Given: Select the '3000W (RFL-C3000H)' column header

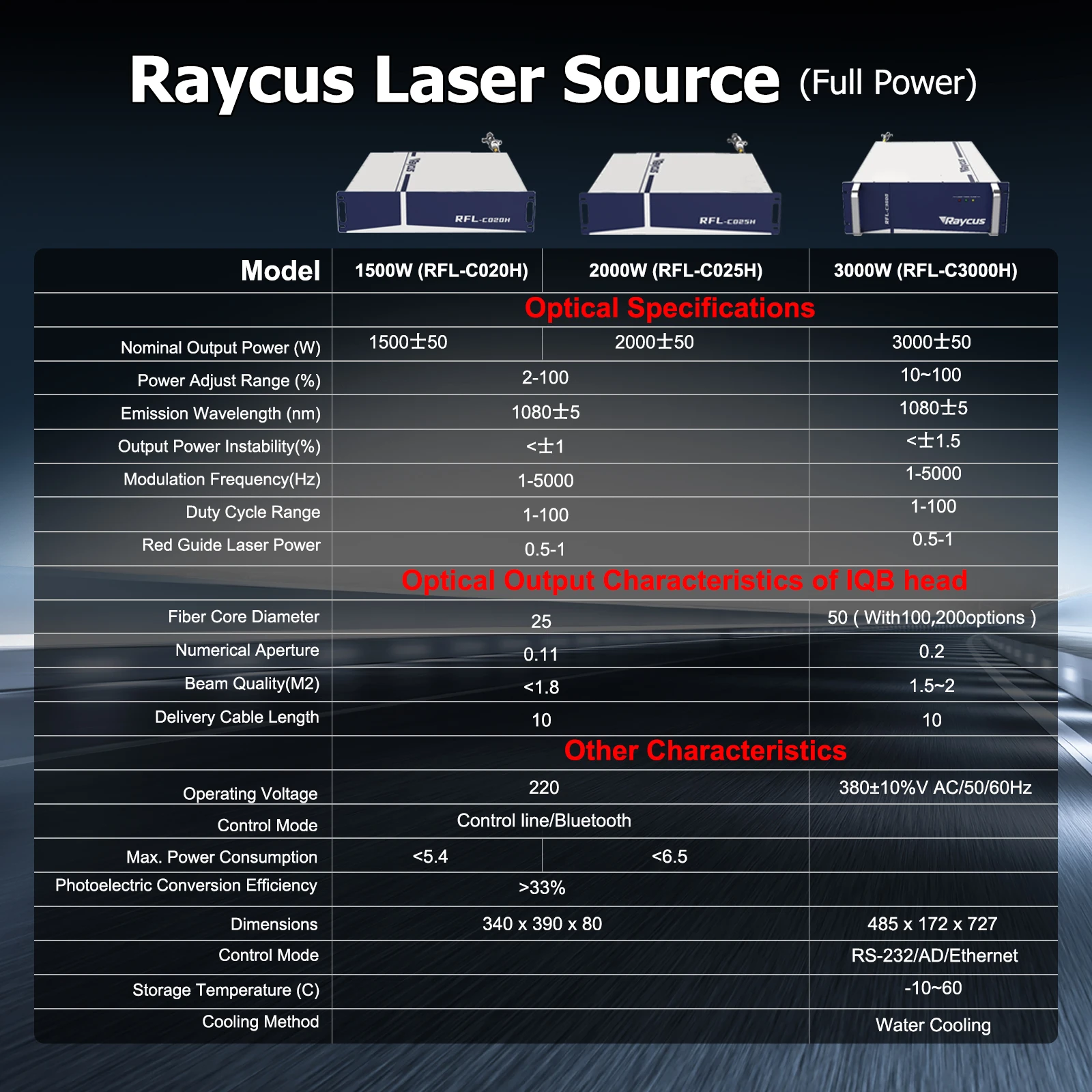Looking at the screenshot, I should coord(925,271).
